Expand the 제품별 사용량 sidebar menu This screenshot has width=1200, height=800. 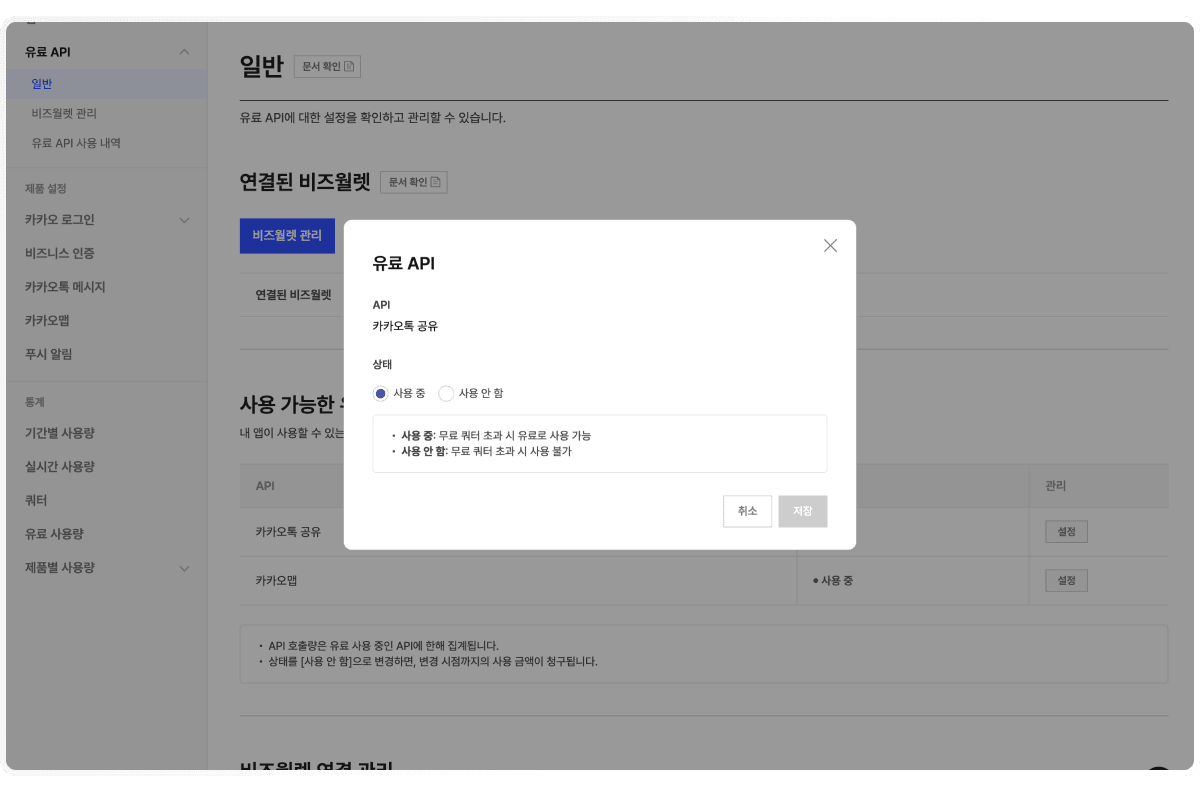click(x=184, y=568)
